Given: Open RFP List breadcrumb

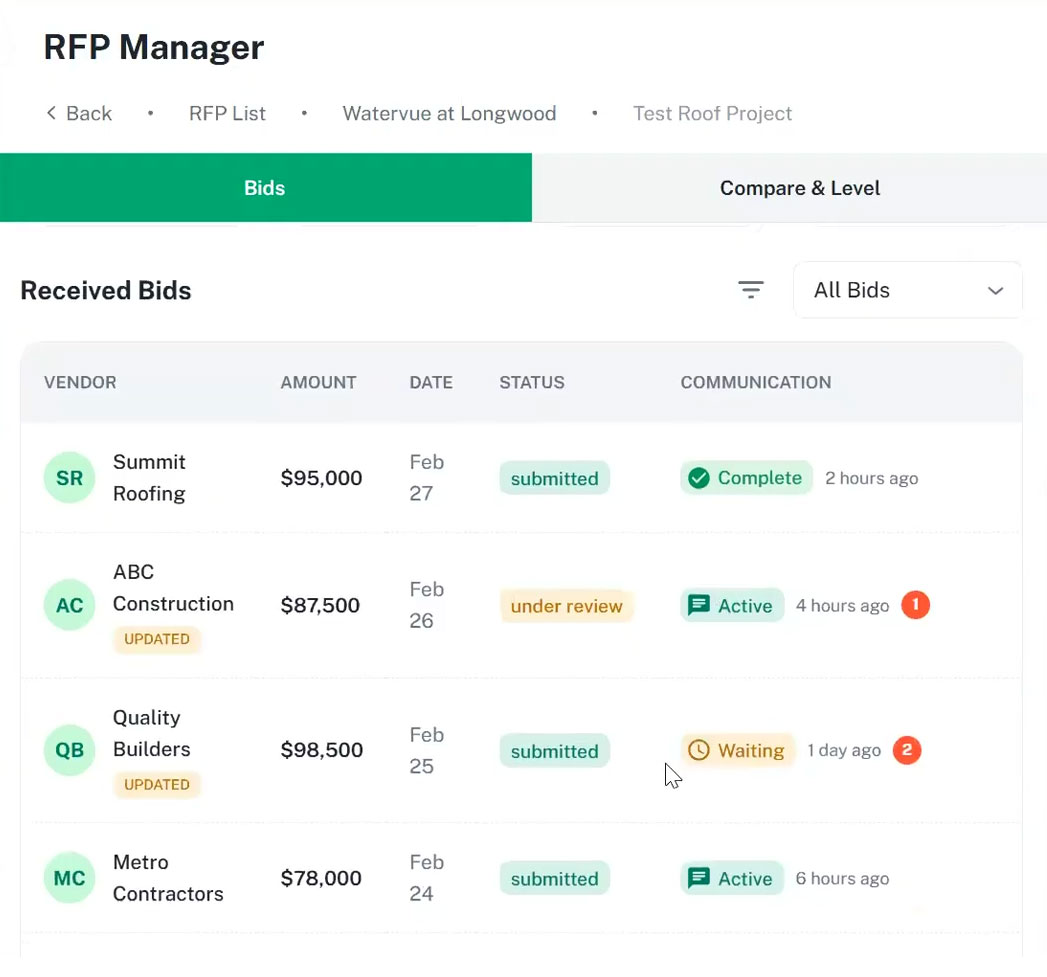Looking at the screenshot, I should pyautogui.click(x=227, y=114).
